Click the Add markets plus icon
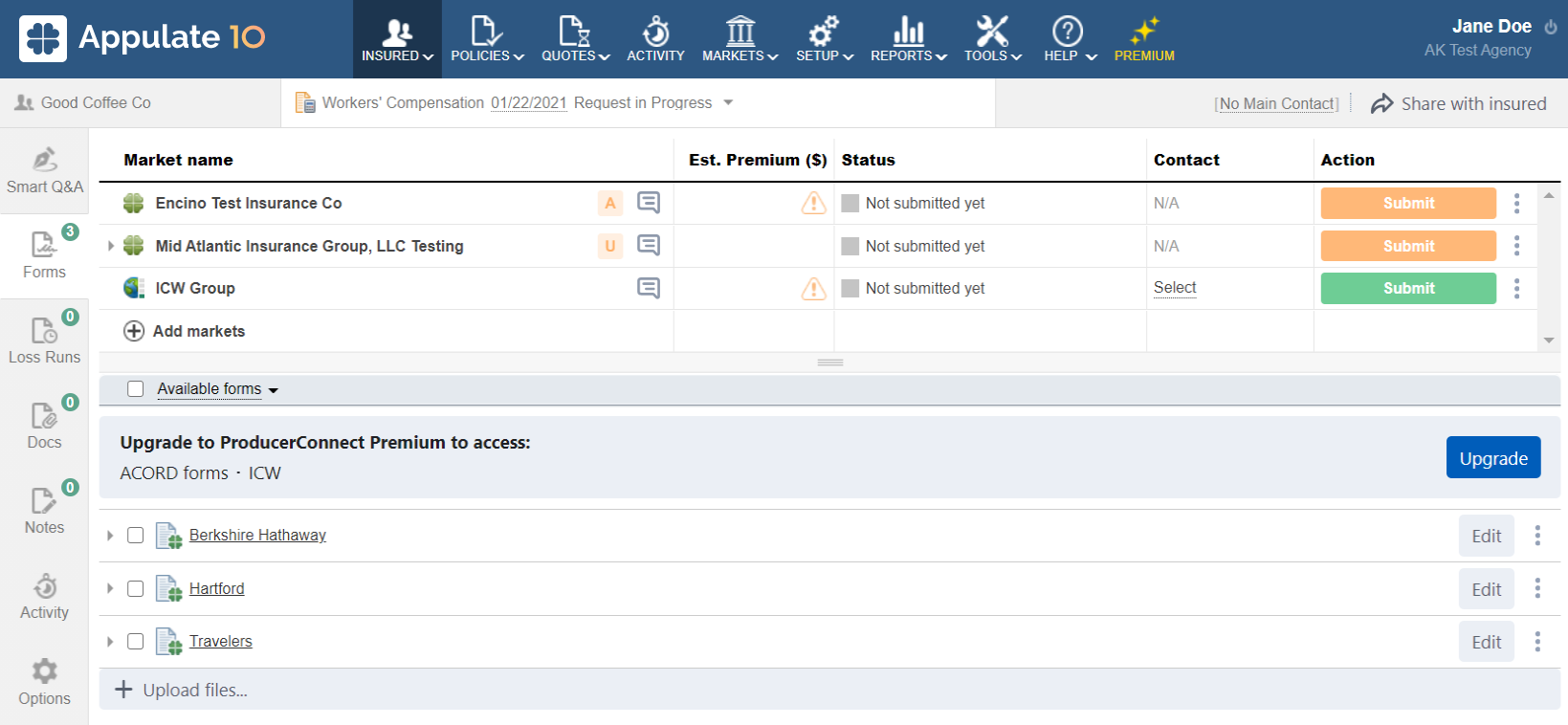 coord(134,331)
